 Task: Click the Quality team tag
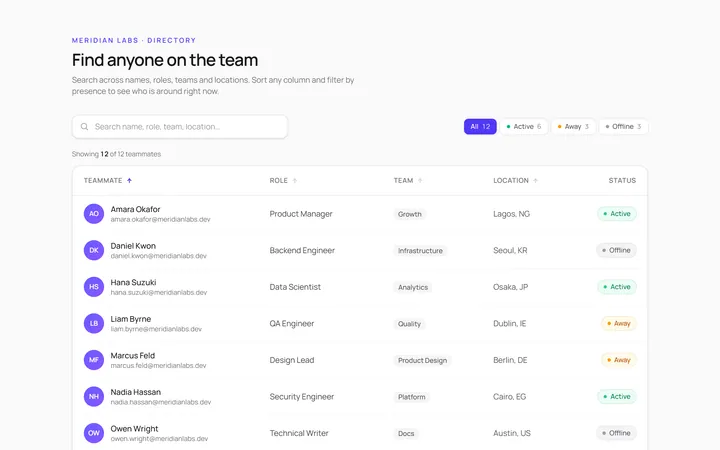pyautogui.click(x=409, y=324)
